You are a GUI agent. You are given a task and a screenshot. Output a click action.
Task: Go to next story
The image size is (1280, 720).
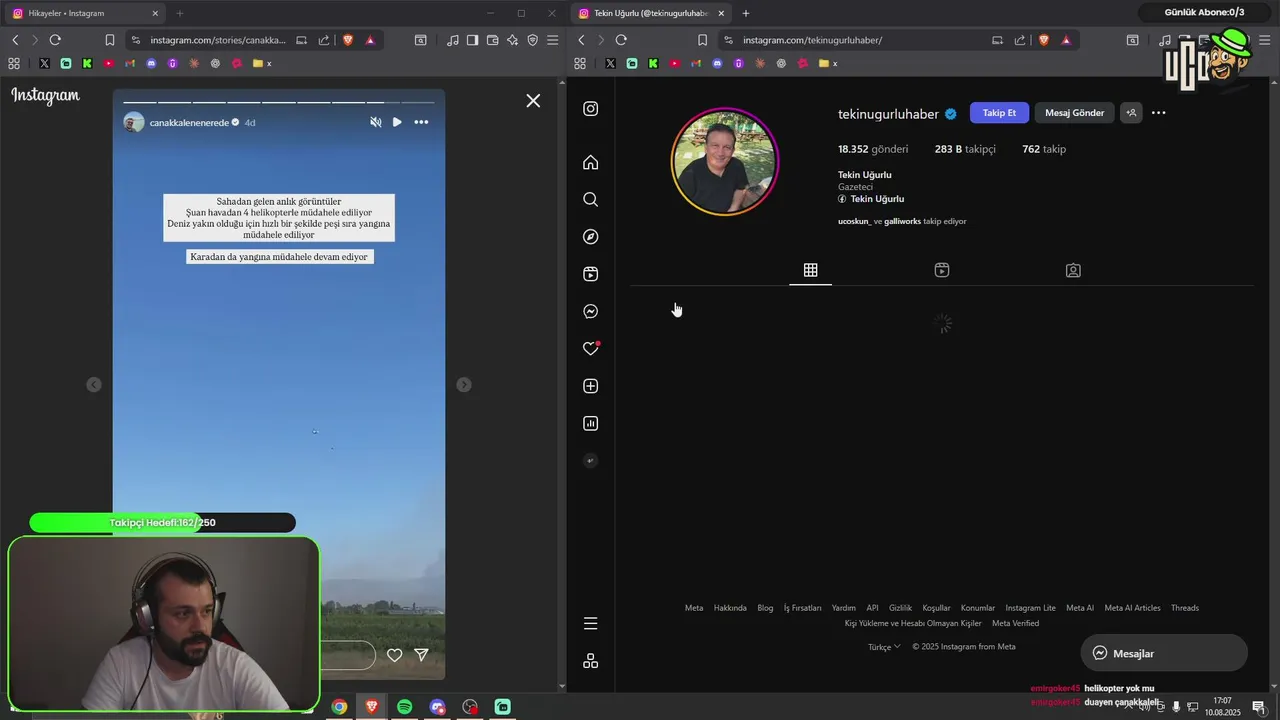point(464,385)
